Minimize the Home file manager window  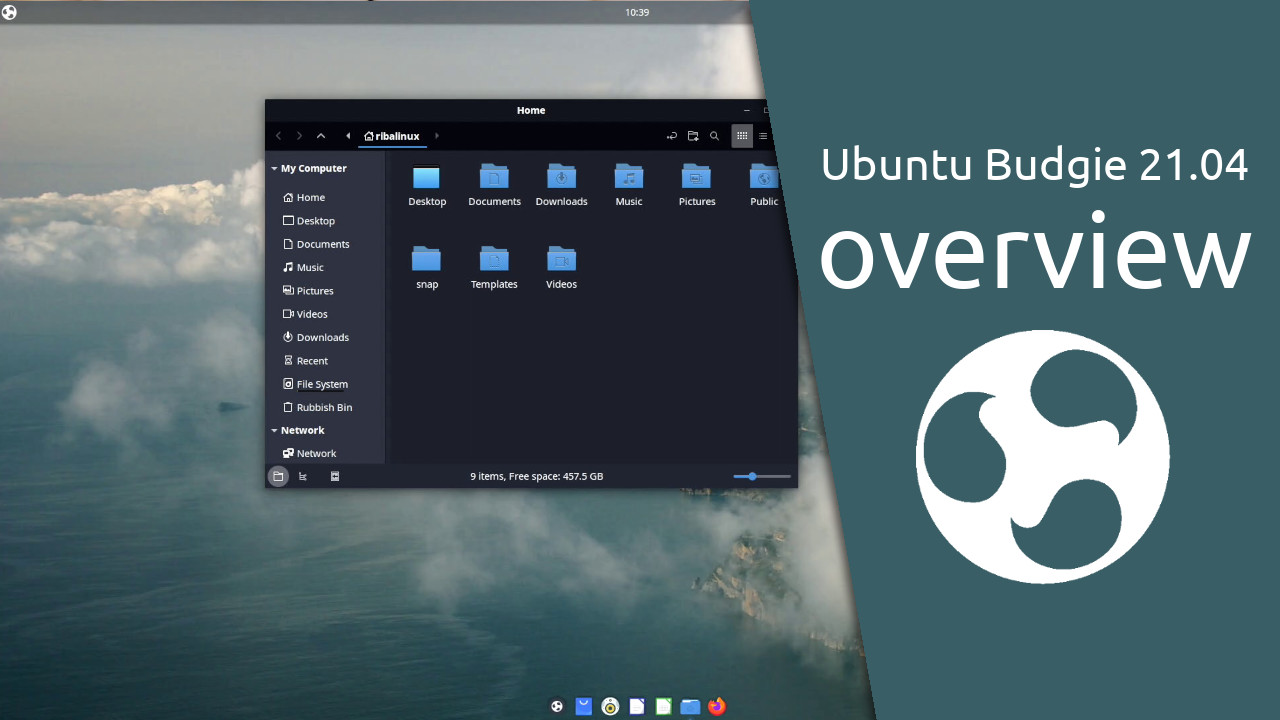[x=747, y=110]
